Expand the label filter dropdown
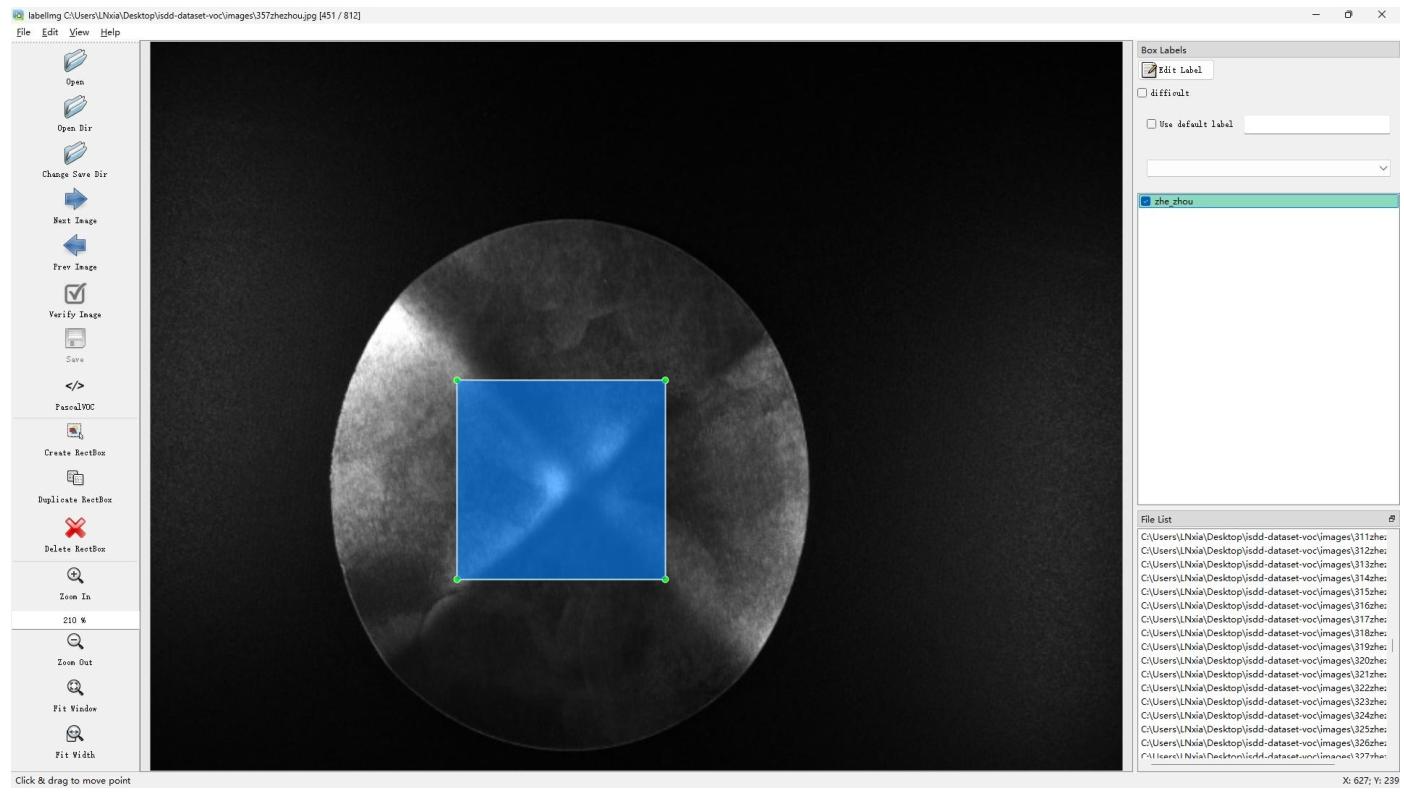 pyautogui.click(x=1383, y=169)
